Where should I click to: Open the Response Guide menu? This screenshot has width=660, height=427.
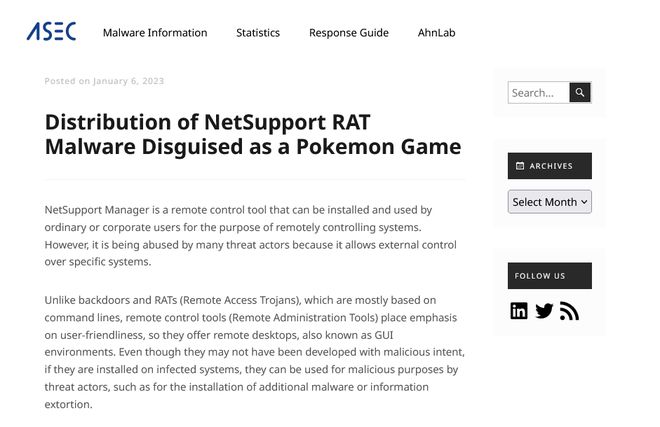coord(349,33)
